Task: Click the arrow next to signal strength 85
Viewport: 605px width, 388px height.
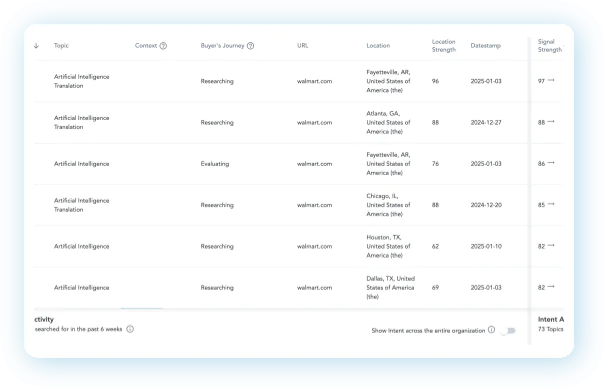Action: tap(551, 204)
